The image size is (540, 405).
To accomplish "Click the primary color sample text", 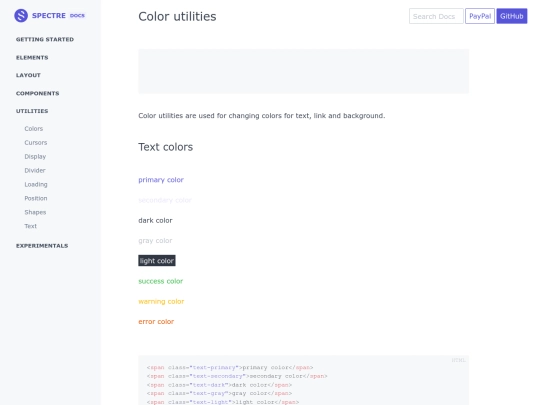I will 161,180.
